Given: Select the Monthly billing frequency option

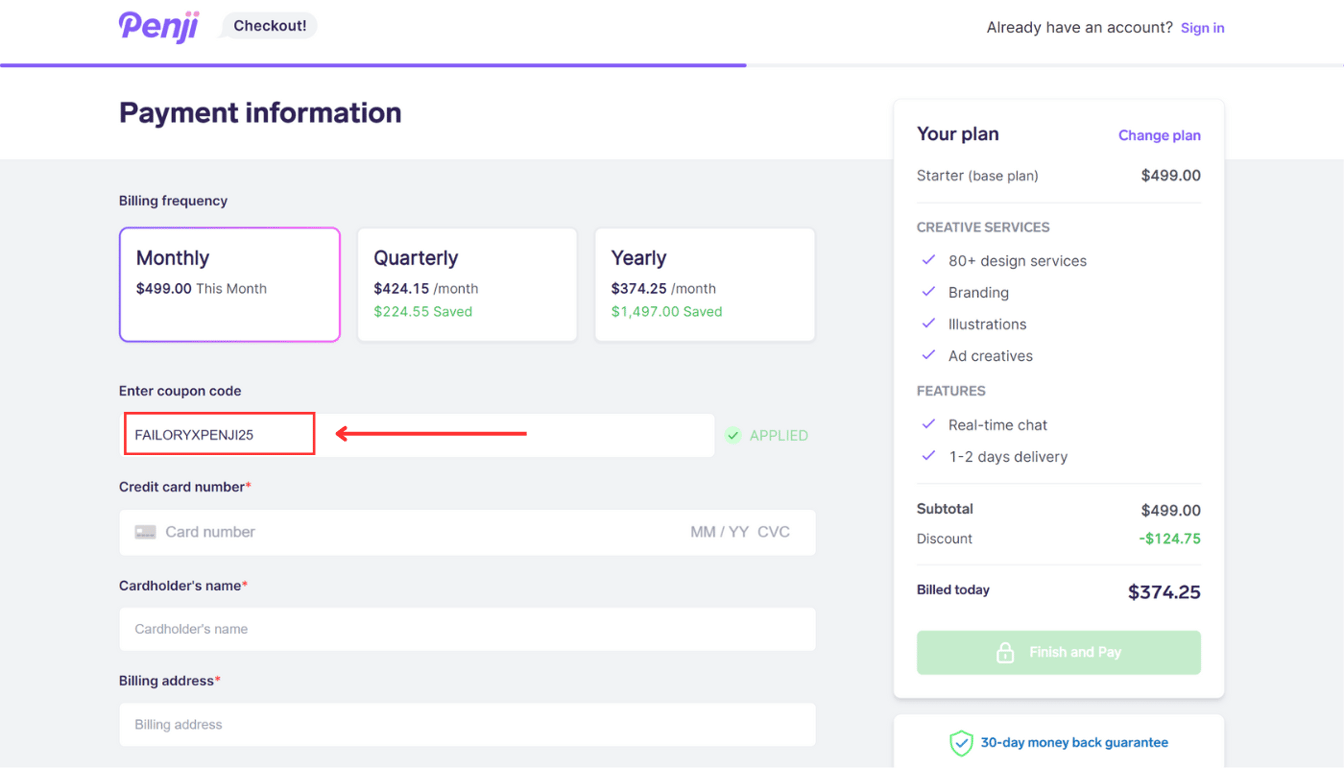Looking at the screenshot, I should (x=230, y=285).
